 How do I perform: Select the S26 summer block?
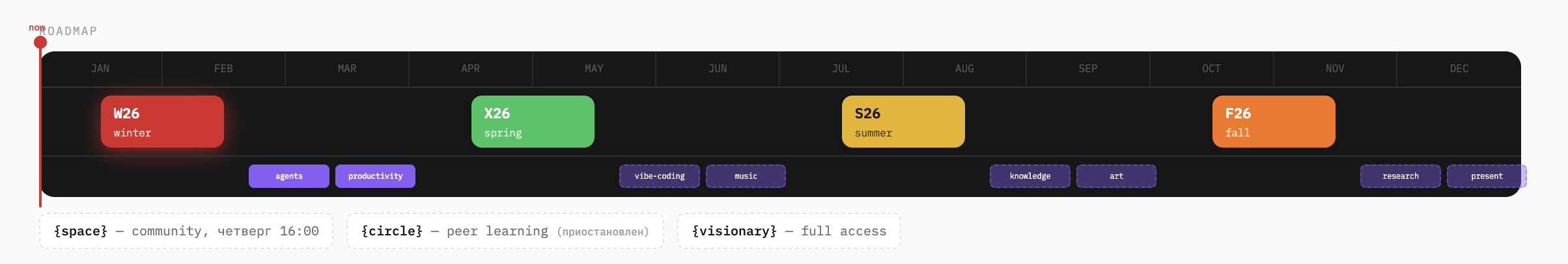(903, 122)
